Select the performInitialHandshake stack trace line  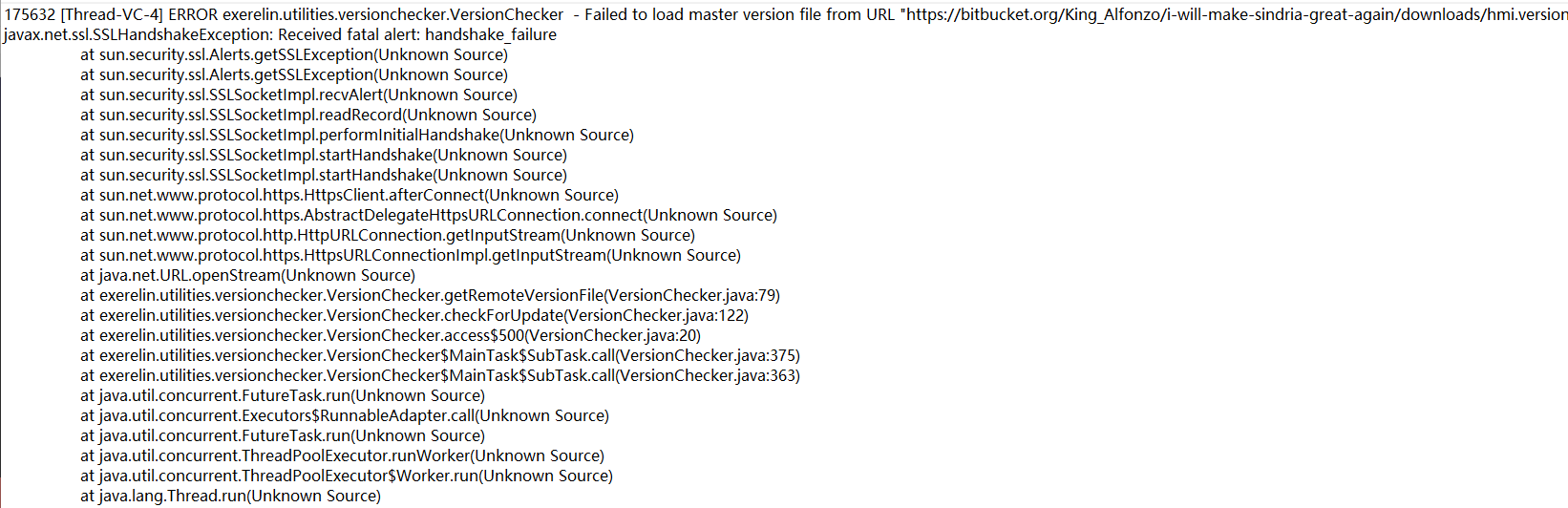357,135
